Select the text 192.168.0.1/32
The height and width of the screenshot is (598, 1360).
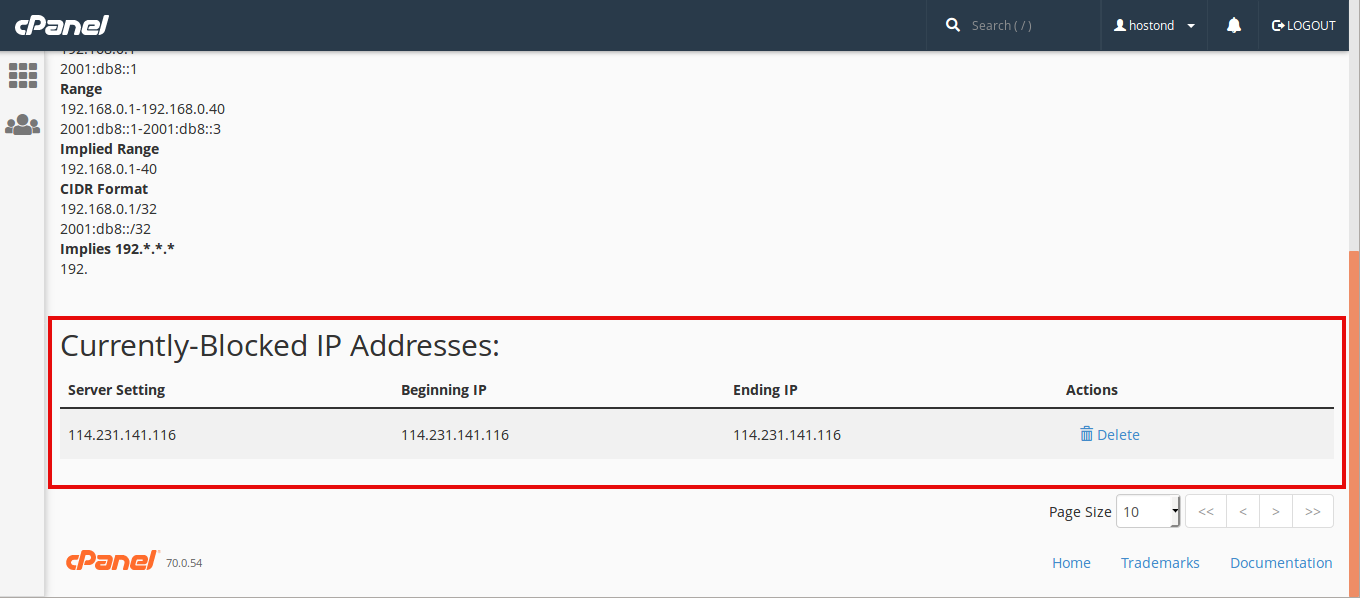click(x=109, y=209)
